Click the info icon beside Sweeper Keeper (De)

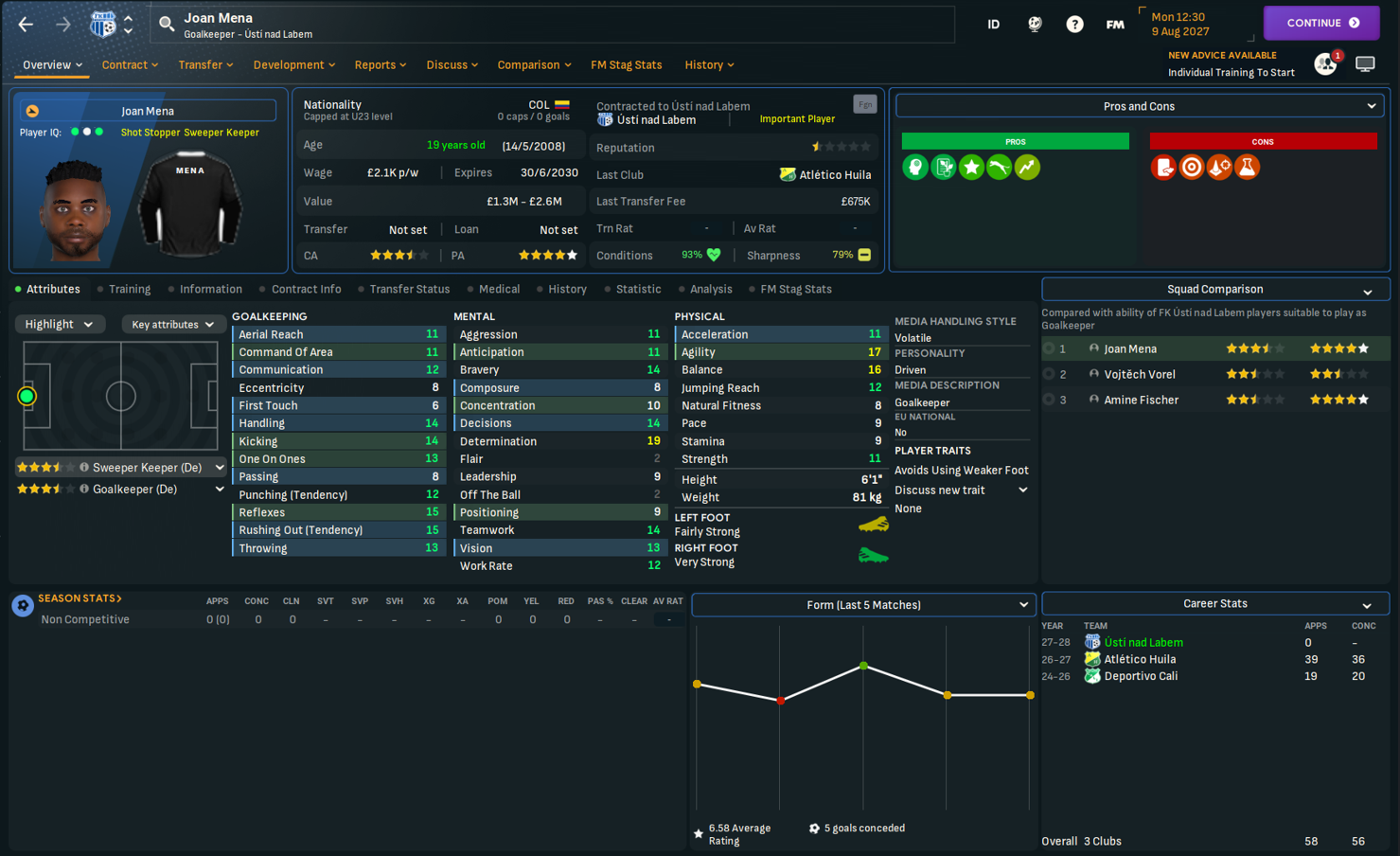[x=84, y=467]
